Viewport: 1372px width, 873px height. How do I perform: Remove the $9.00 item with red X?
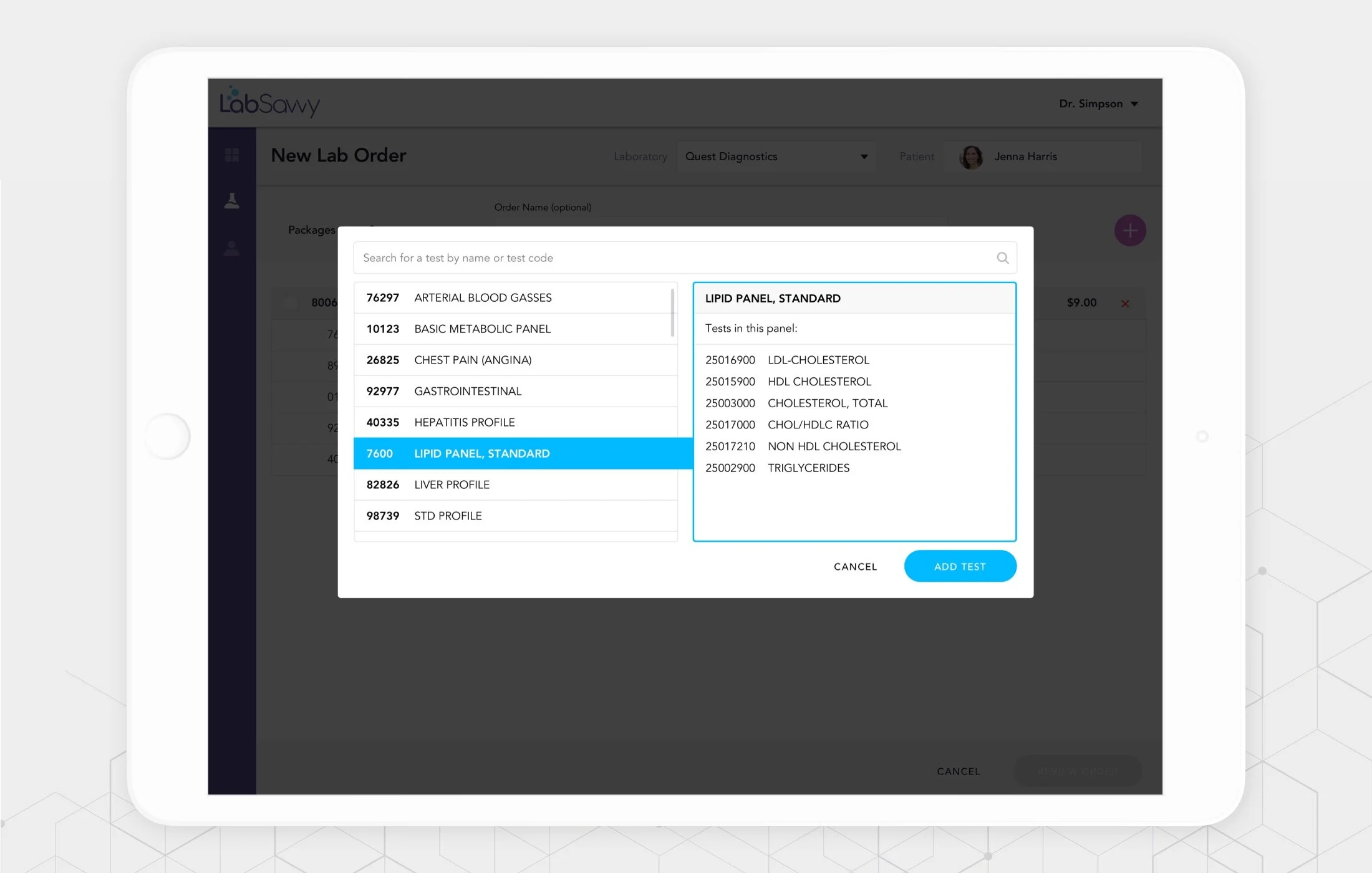1125,304
